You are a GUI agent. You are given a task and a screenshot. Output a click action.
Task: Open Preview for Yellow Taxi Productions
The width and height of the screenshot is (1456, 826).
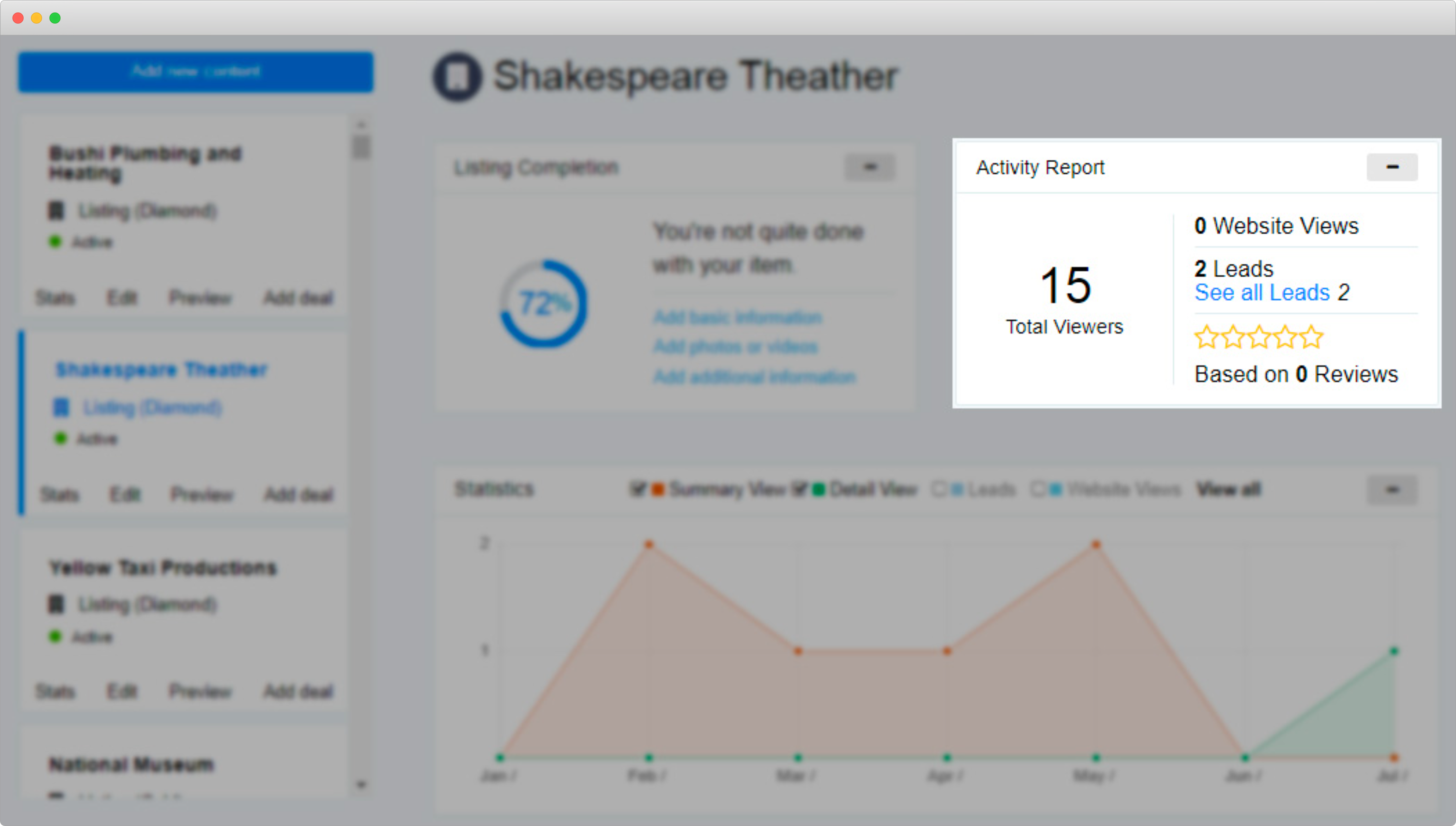[200, 692]
